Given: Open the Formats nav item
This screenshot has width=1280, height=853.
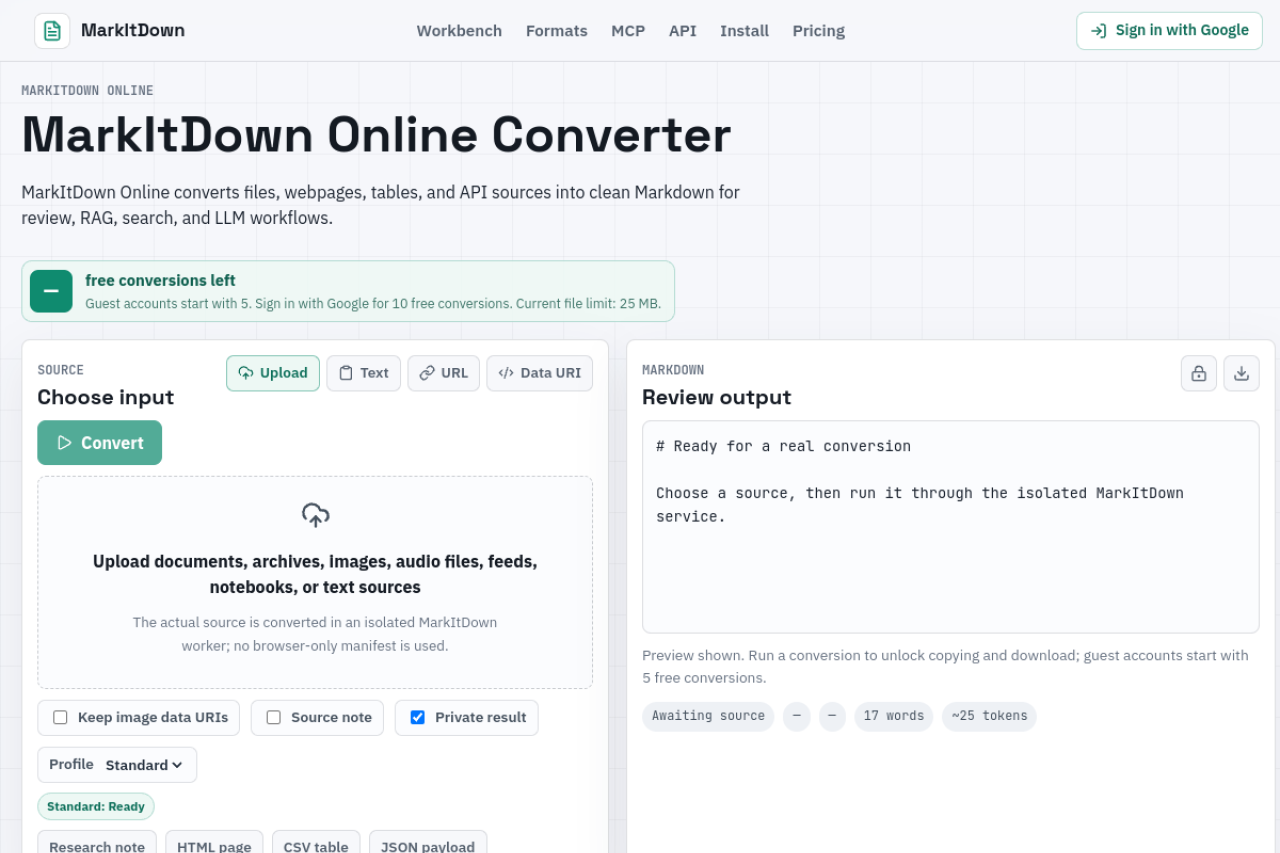Looking at the screenshot, I should pyautogui.click(x=557, y=31).
